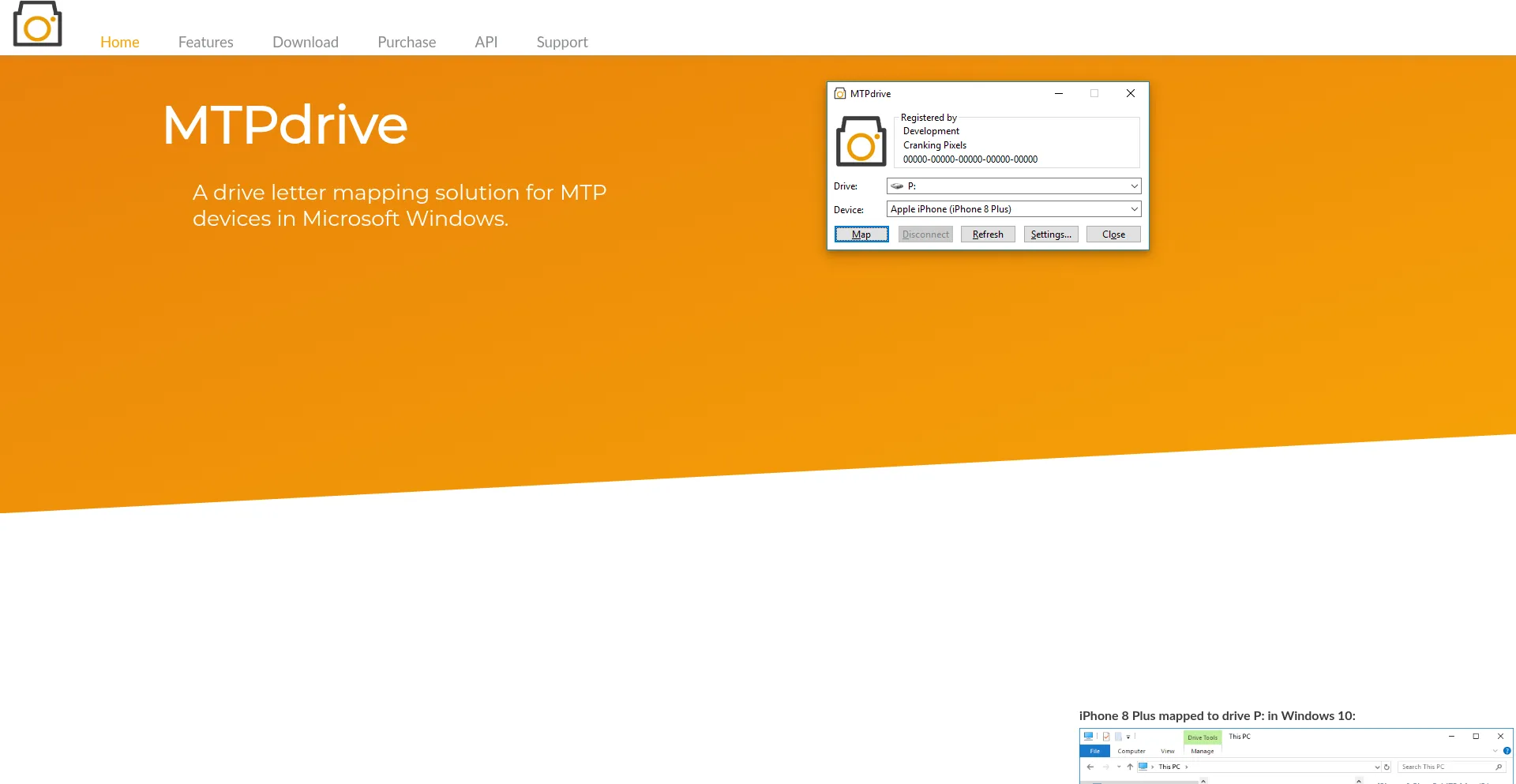Expand the Drive letter dropdown arrow
This screenshot has width=1516, height=784.
pos(1134,186)
